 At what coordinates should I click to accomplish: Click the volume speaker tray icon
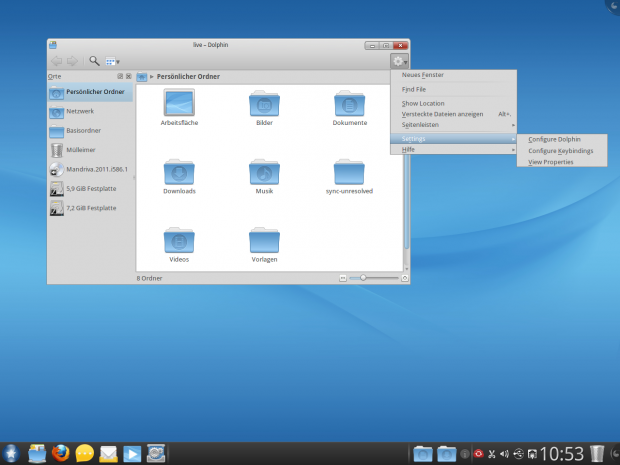(x=505, y=454)
